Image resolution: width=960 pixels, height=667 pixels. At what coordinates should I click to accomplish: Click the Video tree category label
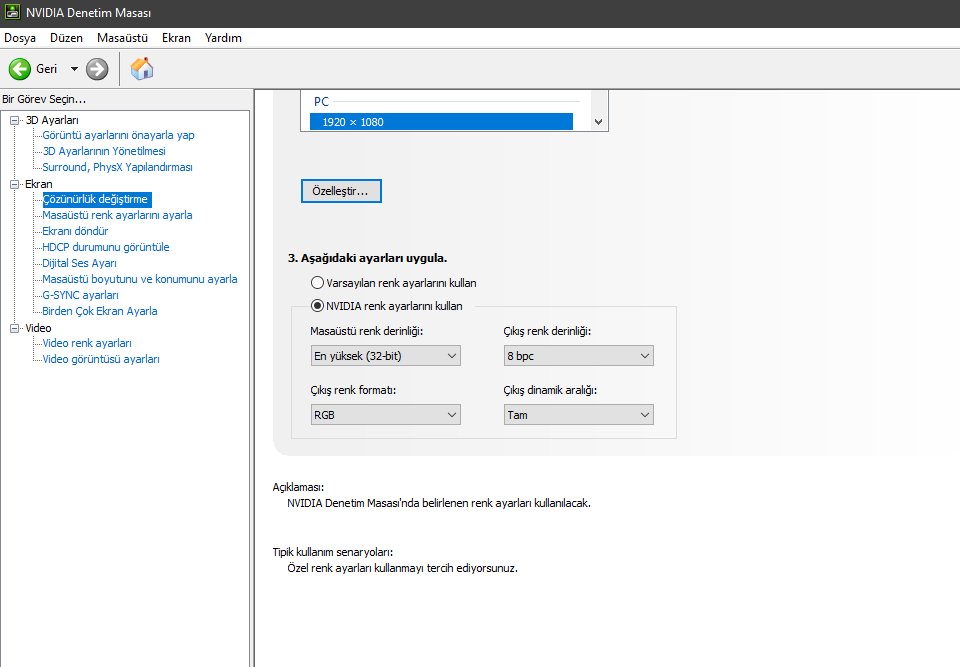[38, 328]
